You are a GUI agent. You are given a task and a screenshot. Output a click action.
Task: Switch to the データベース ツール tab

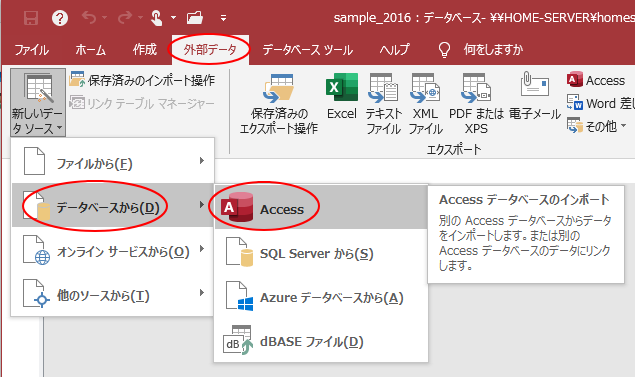point(308,49)
